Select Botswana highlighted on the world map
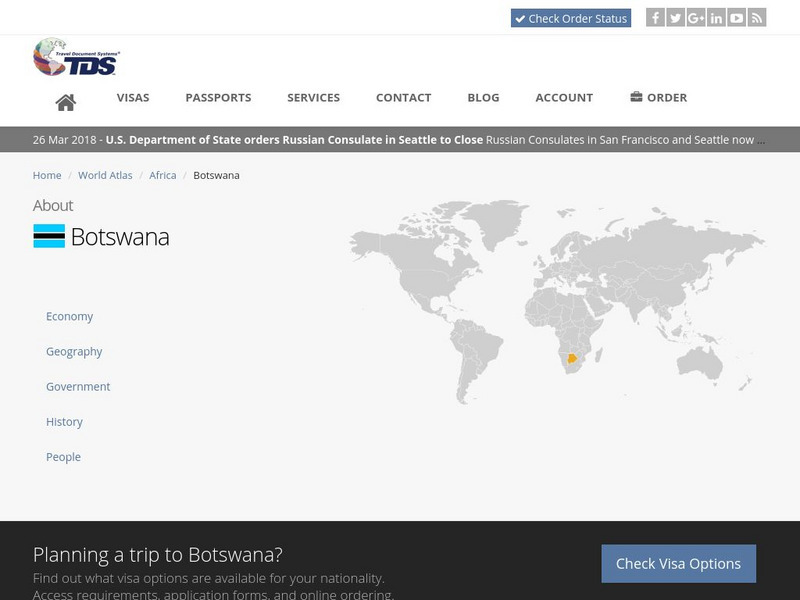Screen dimensions: 800x600 [x=571, y=358]
